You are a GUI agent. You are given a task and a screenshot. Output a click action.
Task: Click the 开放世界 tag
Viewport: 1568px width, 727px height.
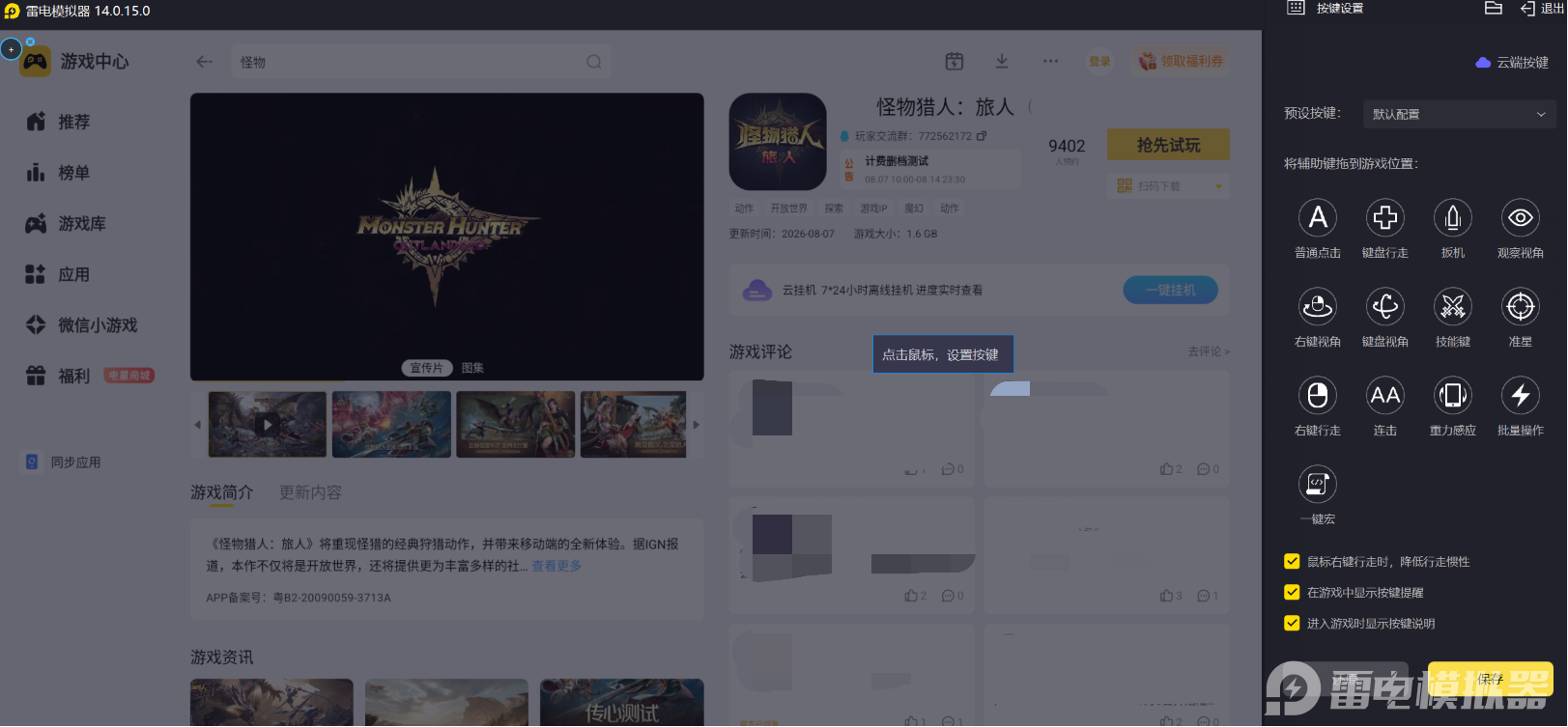(x=788, y=209)
